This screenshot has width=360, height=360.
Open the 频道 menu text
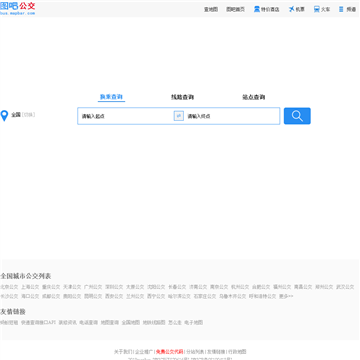tap(351, 9)
